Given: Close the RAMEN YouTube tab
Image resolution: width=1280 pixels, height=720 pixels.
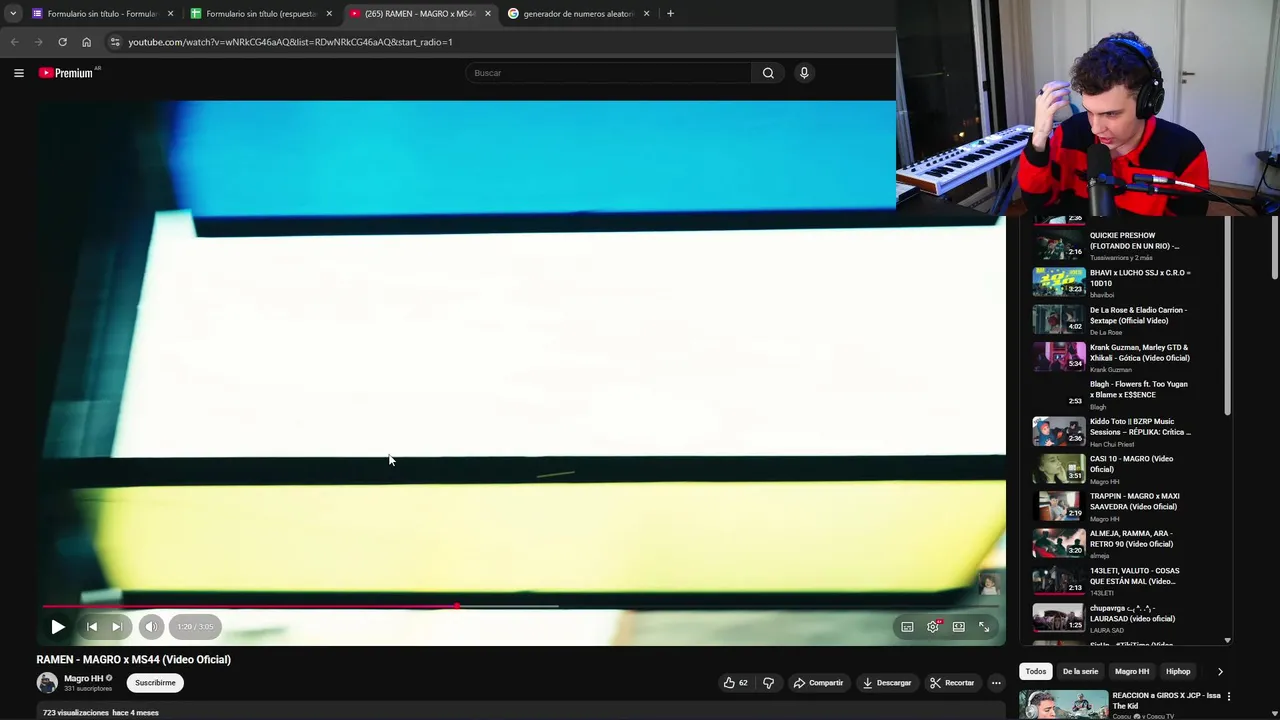Looking at the screenshot, I should pyautogui.click(x=488, y=14).
